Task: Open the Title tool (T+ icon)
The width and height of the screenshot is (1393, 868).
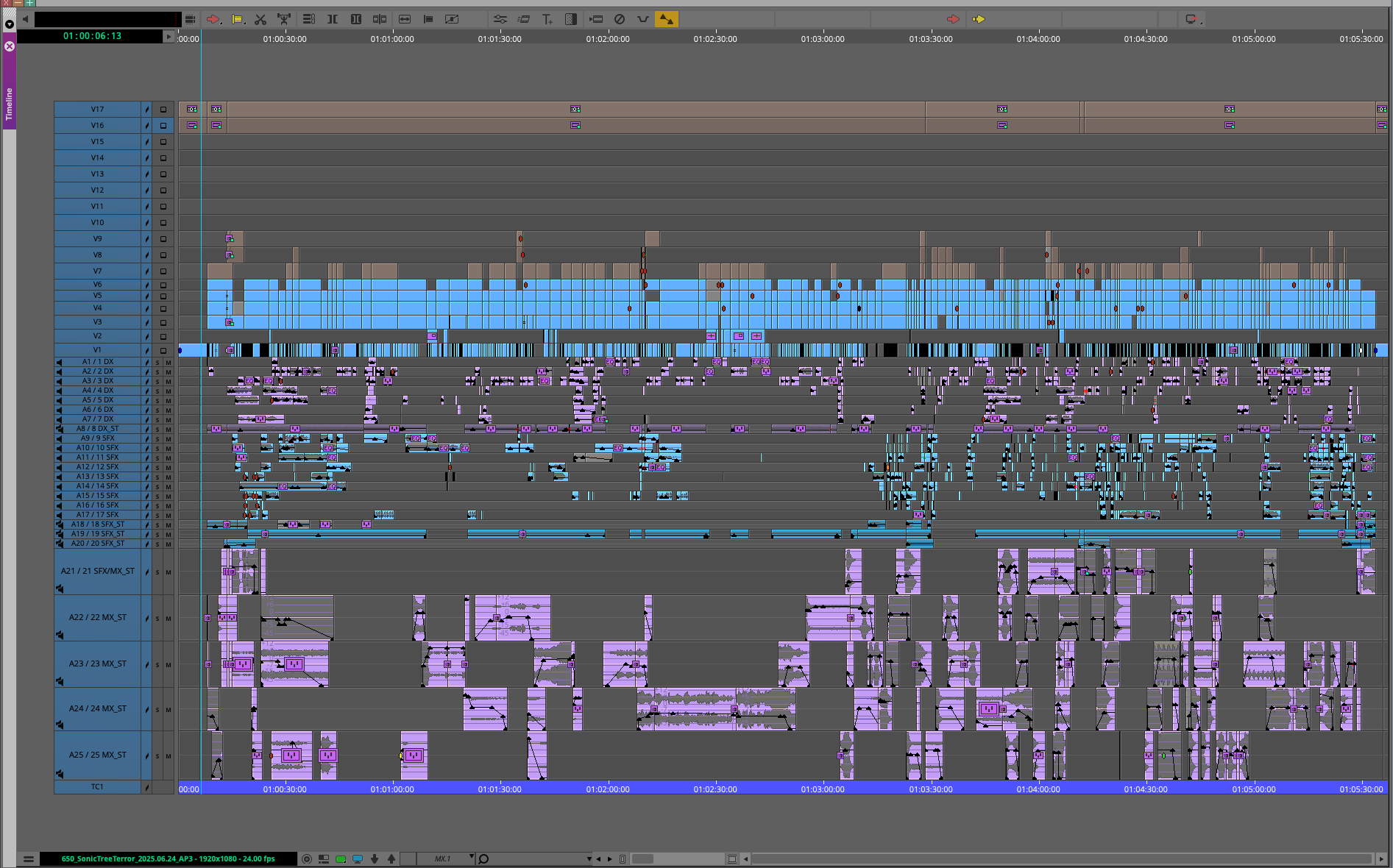Action: point(547,19)
